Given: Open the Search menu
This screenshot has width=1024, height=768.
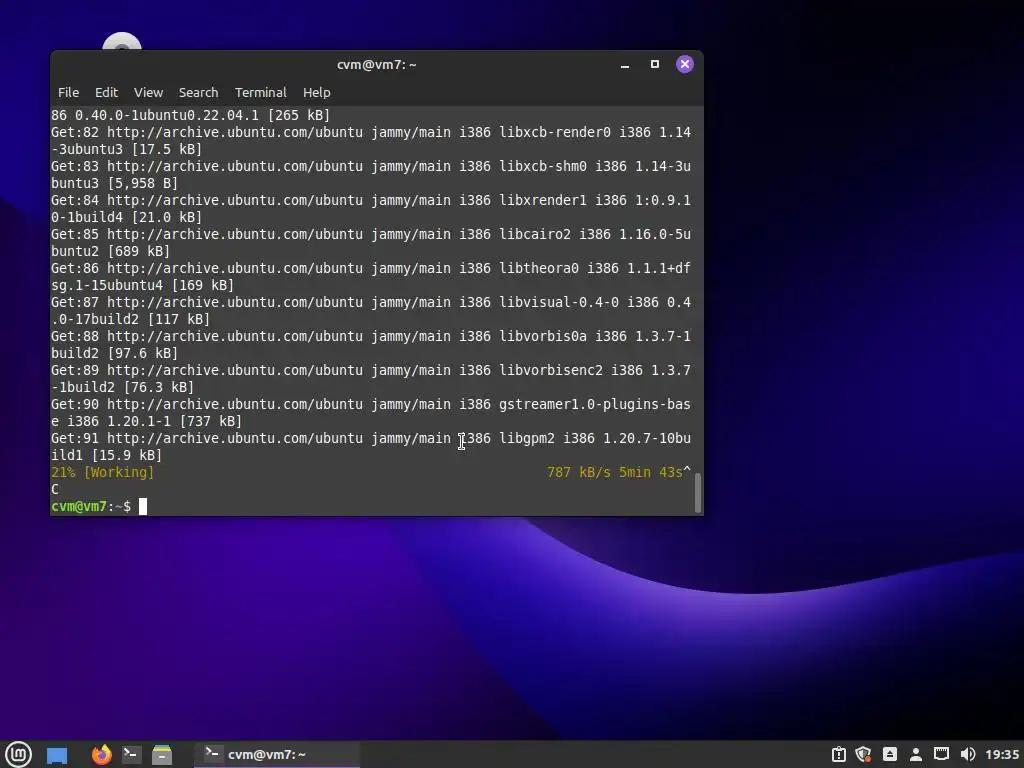Looking at the screenshot, I should 199,93.
